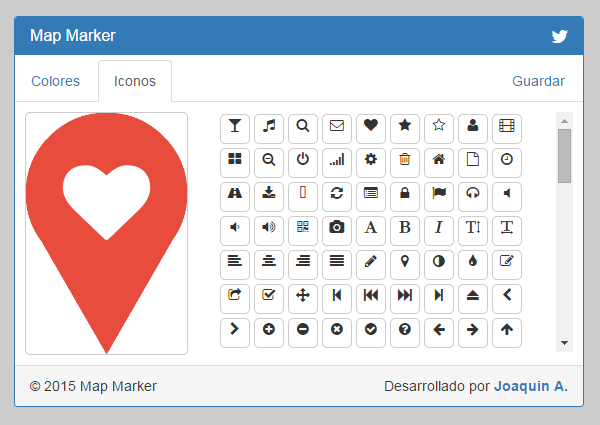Choose the bold B icon
This screenshot has width=600, height=425.
click(405, 231)
